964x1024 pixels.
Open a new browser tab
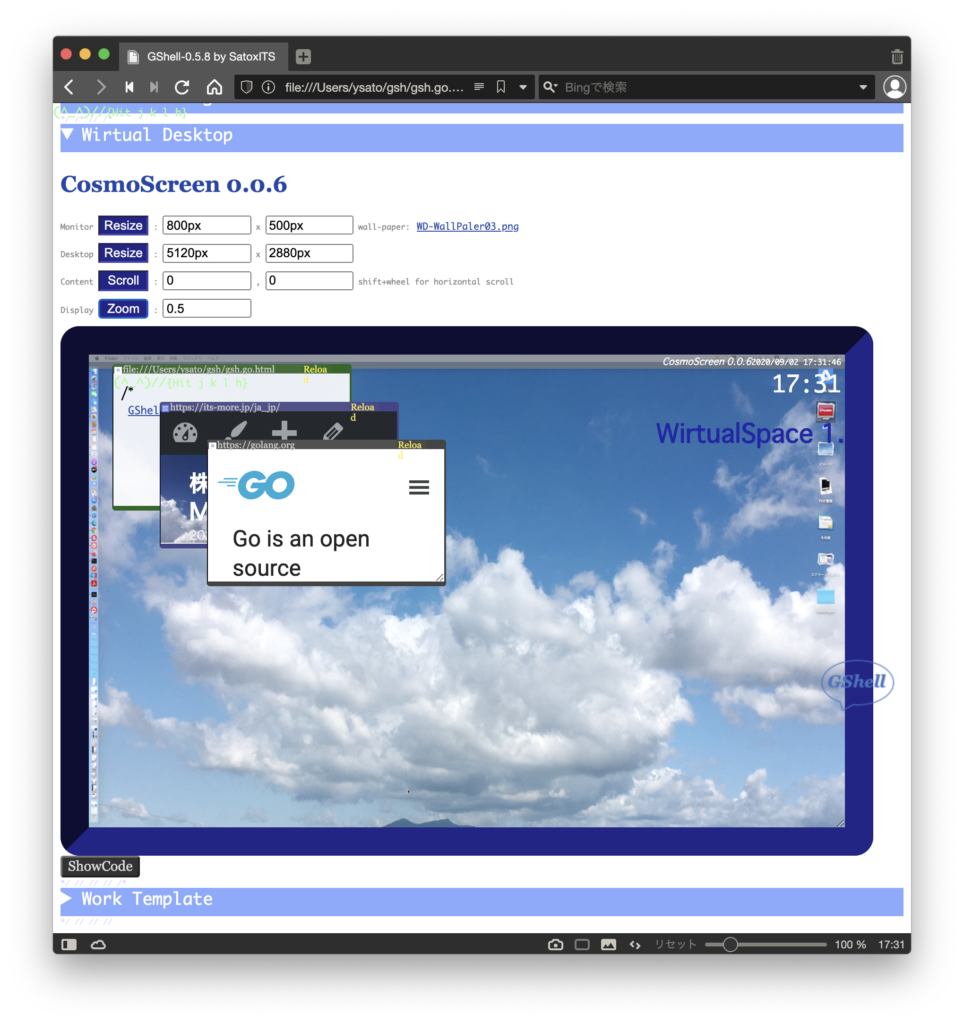(x=303, y=56)
